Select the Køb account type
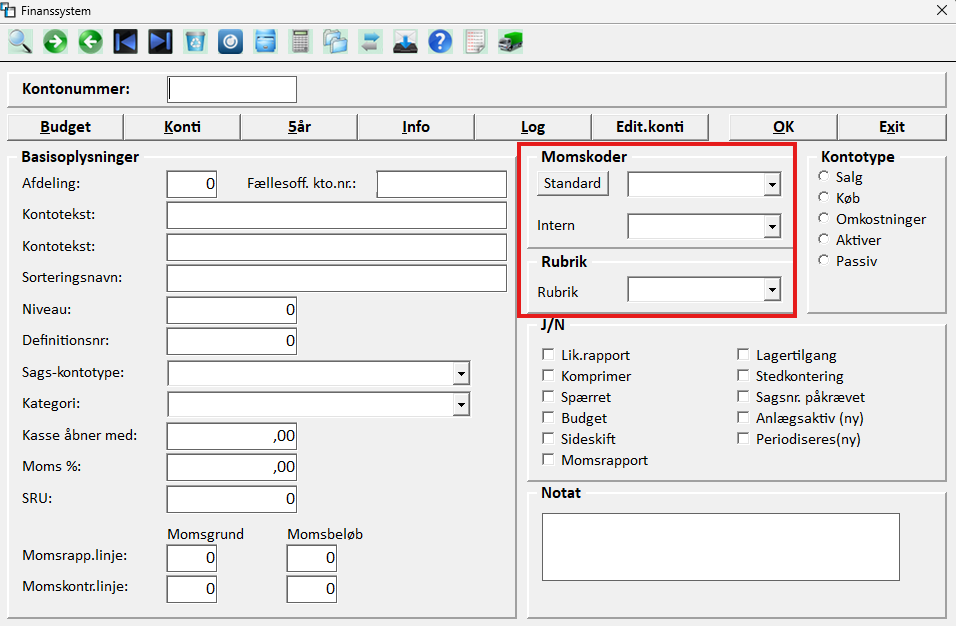Image resolution: width=956 pixels, height=626 pixels. [x=824, y=197]
